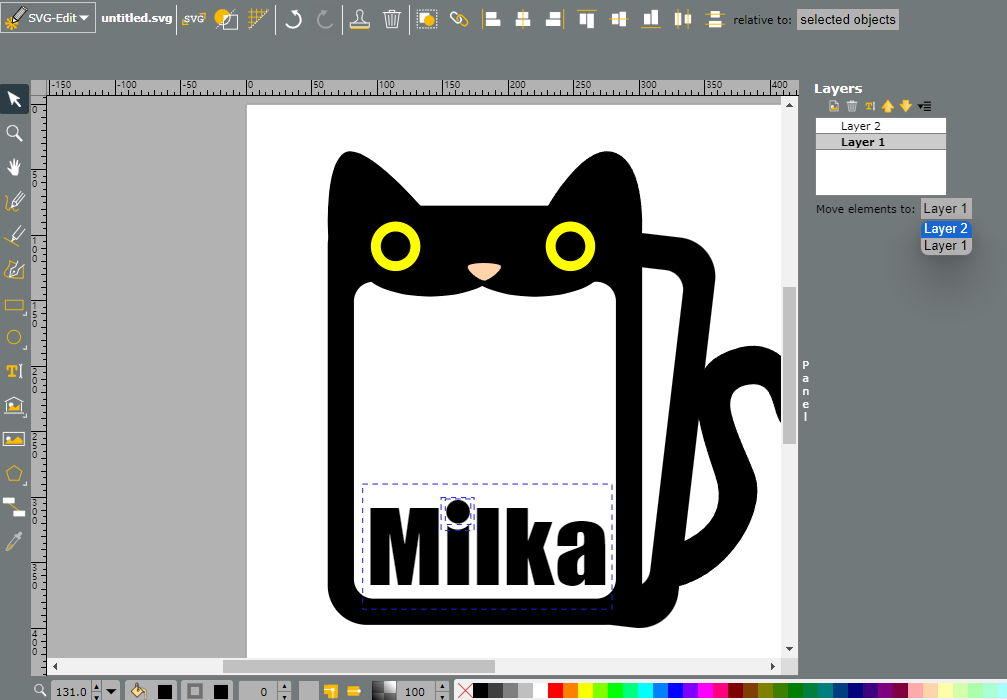The width and height of the screenshot is (1007, 700).
Task: Pick the red swatch in the color palette
Action: 555,691
